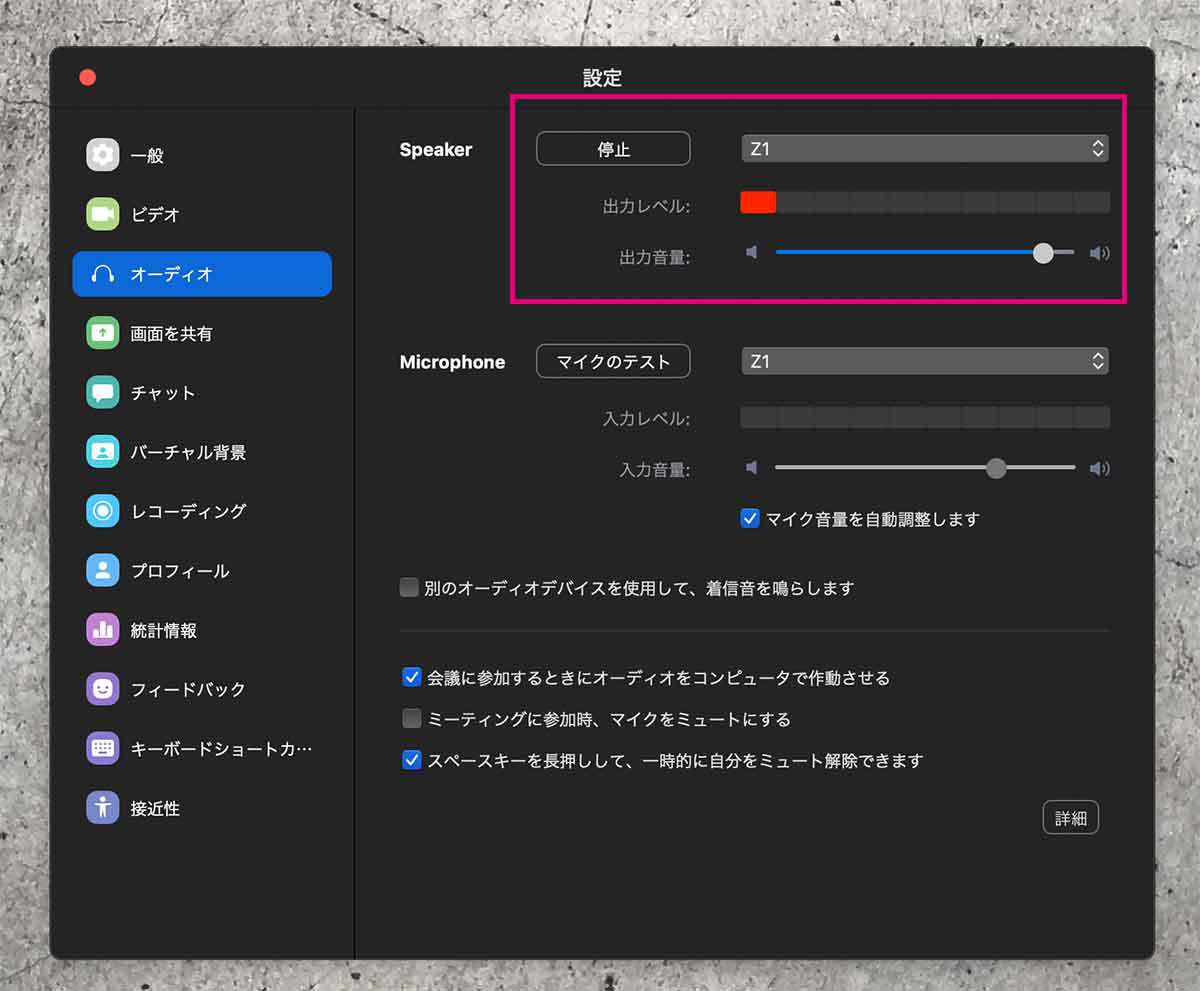This screenshot has height=991, width=1200.
Task: Select the 画面を共有 share screen icon
Action: pyautogui.click(x=102, y=333)
